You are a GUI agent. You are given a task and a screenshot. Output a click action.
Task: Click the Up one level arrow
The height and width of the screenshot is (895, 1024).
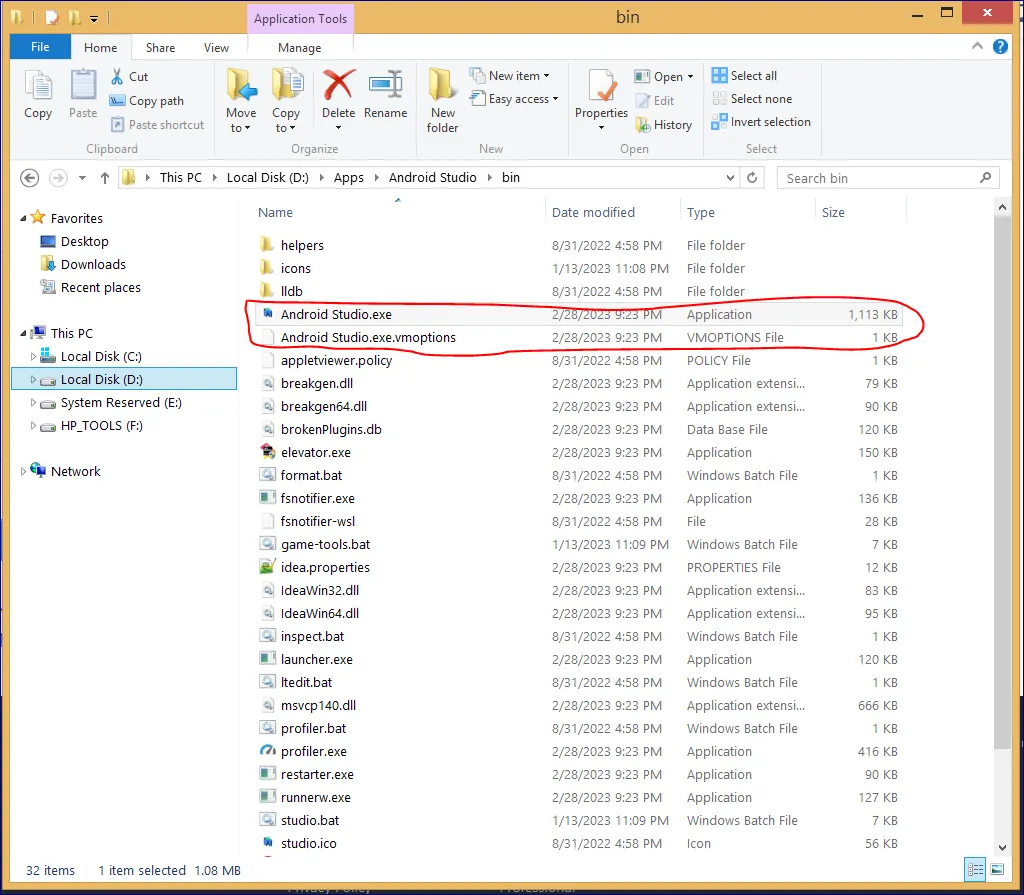point(104,178)
